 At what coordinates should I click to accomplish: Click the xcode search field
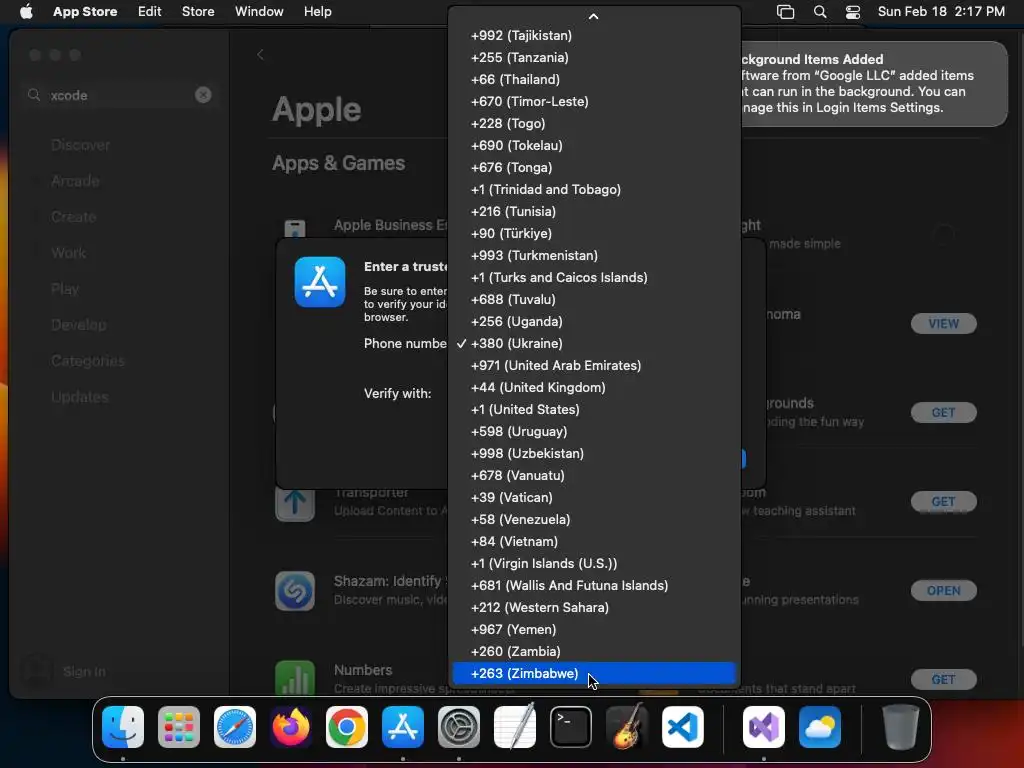click(x=120, y=95)
